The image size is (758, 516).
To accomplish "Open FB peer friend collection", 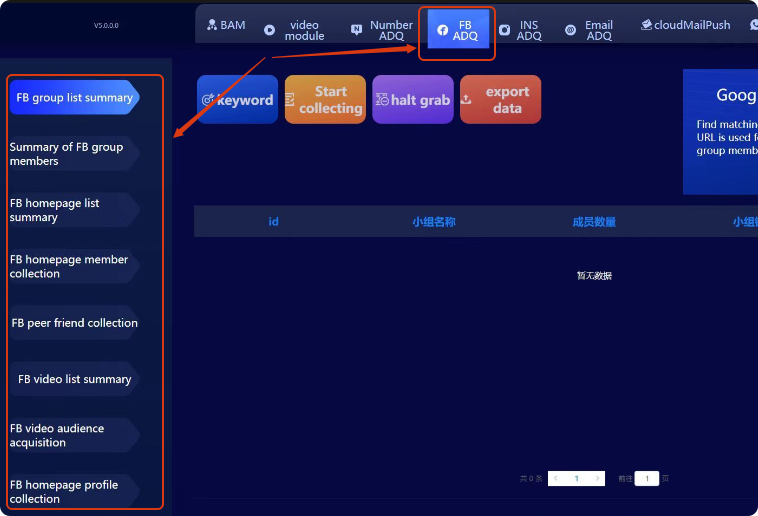I will [x=74, y=323].
